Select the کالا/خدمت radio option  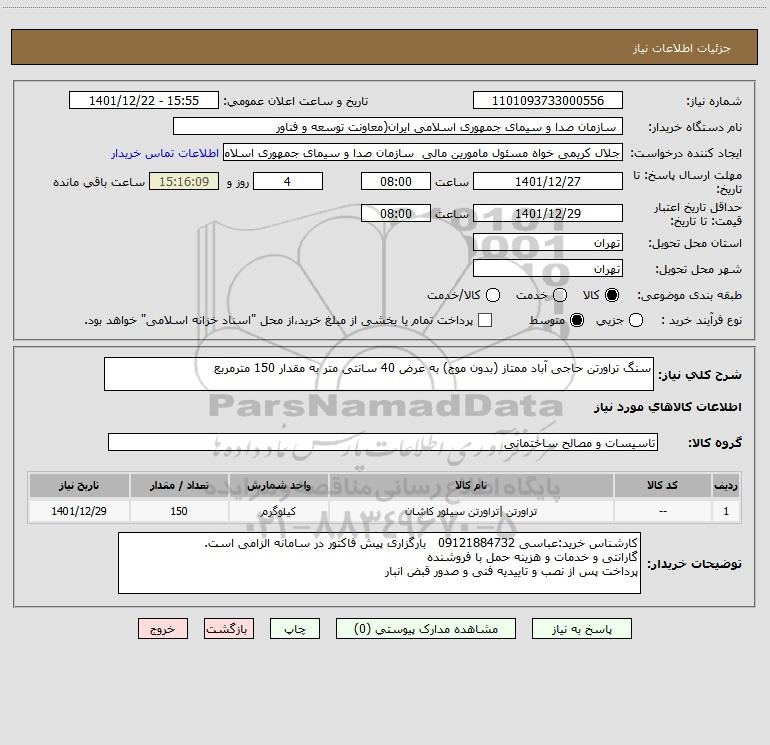click(493, 295)
